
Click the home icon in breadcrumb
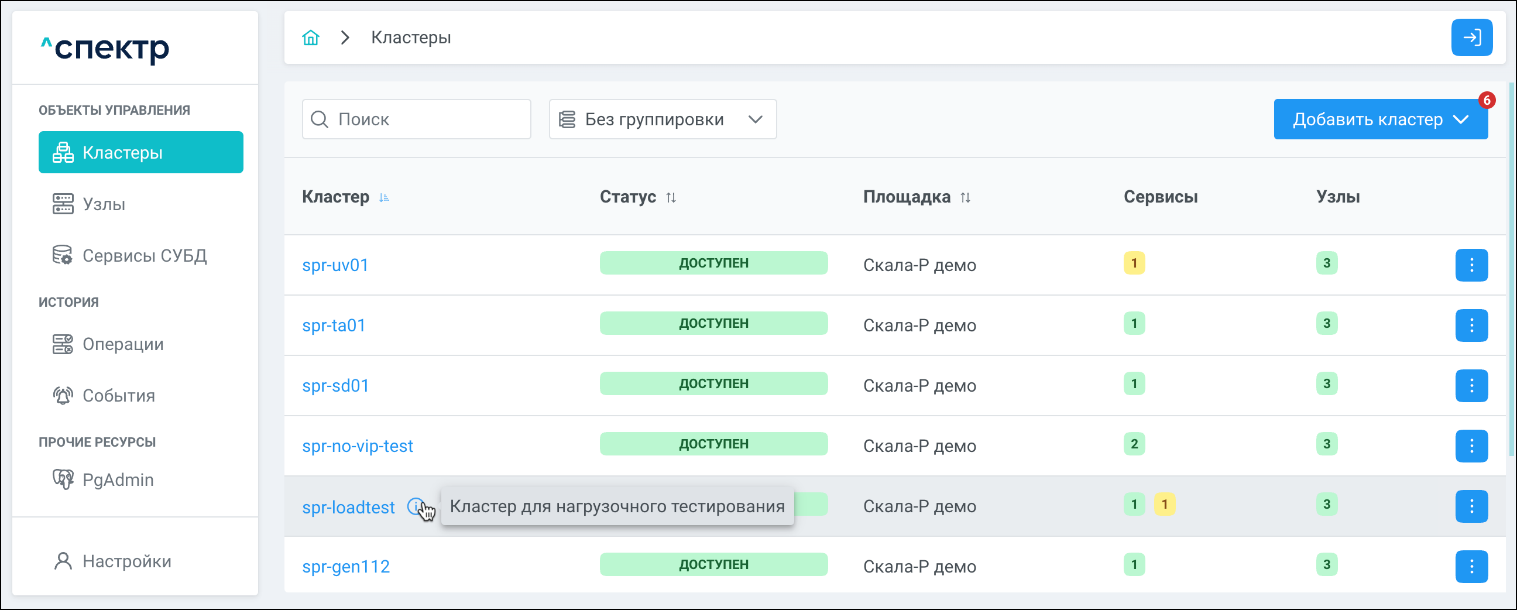[311, 38]
